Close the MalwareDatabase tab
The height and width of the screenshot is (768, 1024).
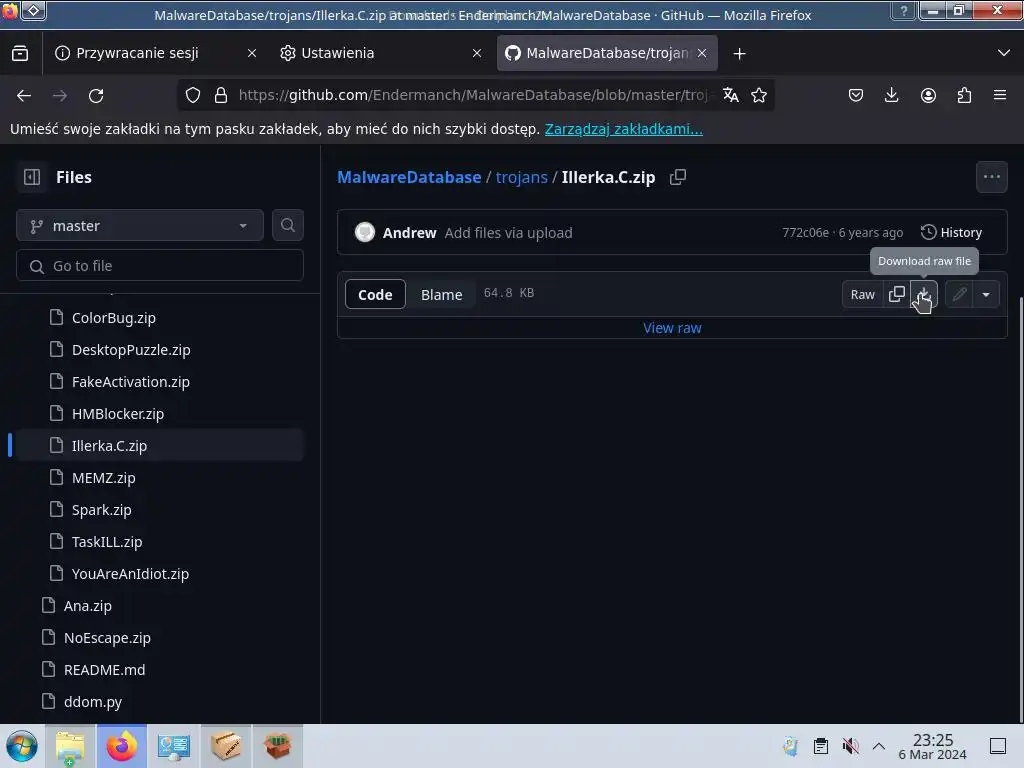coord(702,53)
